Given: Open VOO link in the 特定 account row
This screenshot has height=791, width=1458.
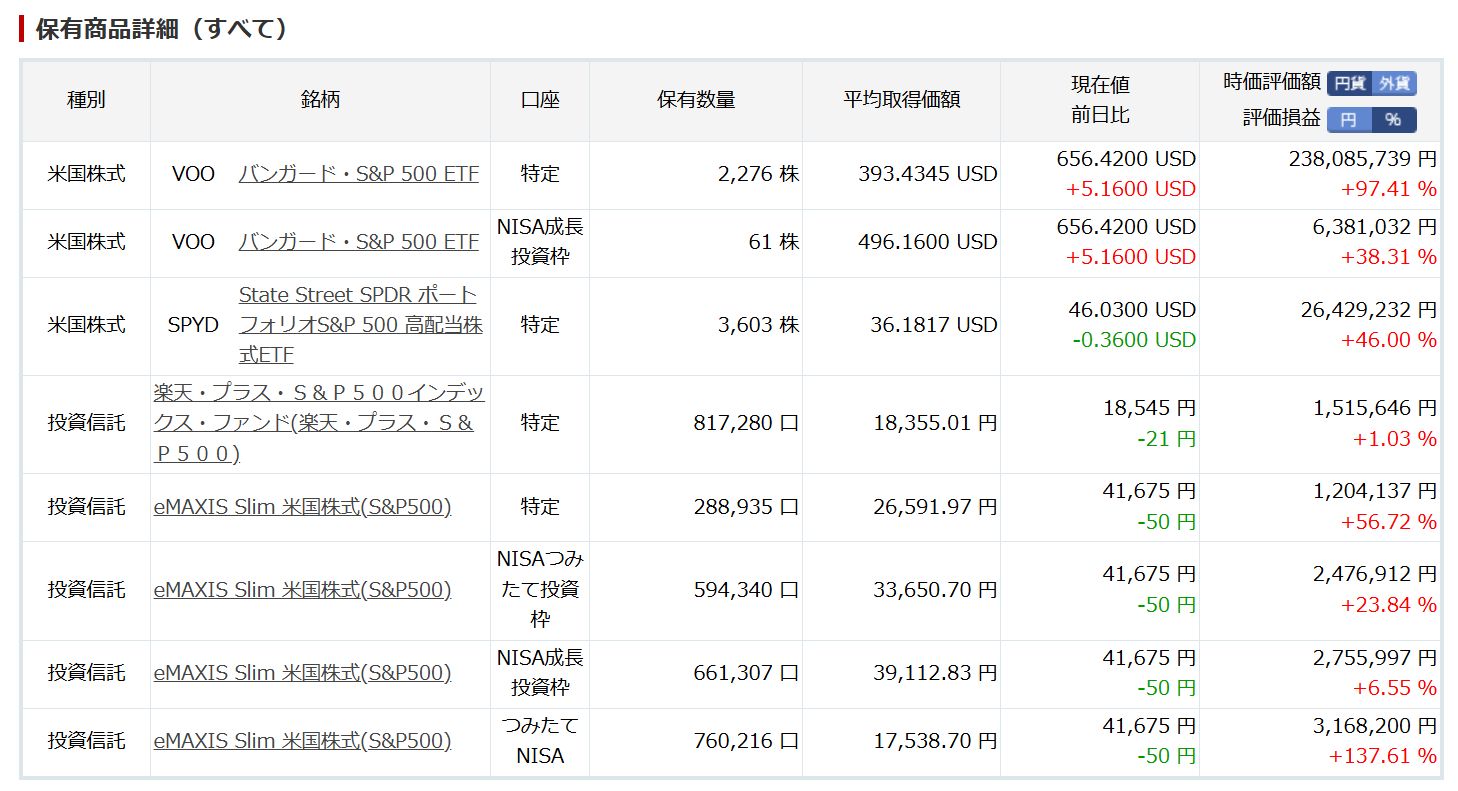Looking at the screenshot, I should (358, 174).
